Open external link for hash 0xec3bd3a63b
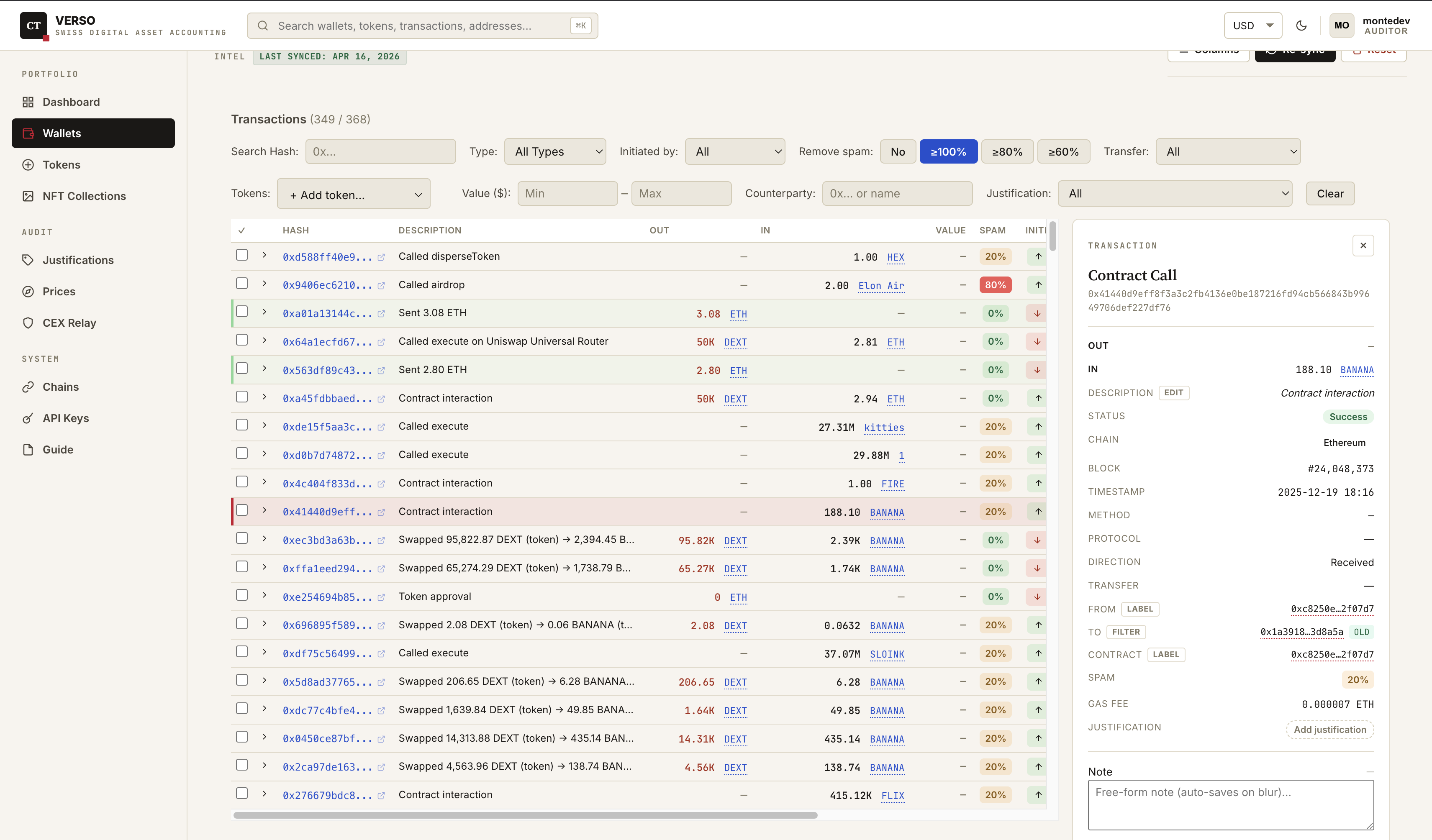1432x840 pixels. pos(381,541)
